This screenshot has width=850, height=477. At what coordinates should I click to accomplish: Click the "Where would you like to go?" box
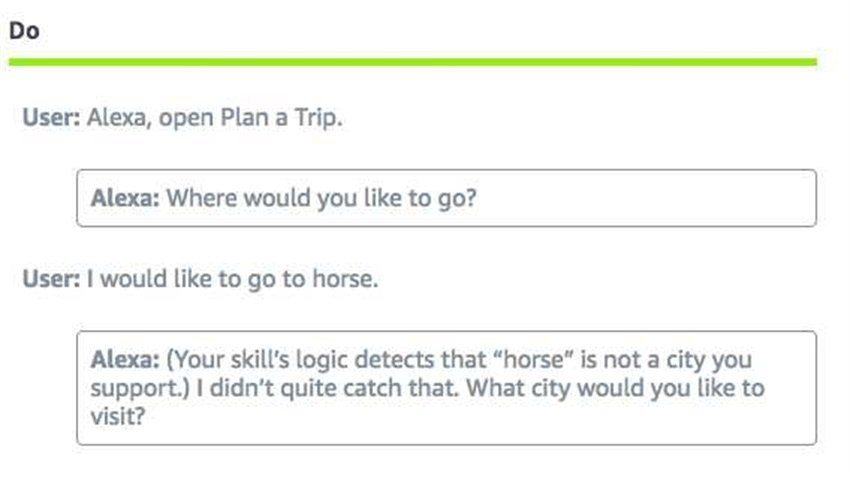[447, 198]
